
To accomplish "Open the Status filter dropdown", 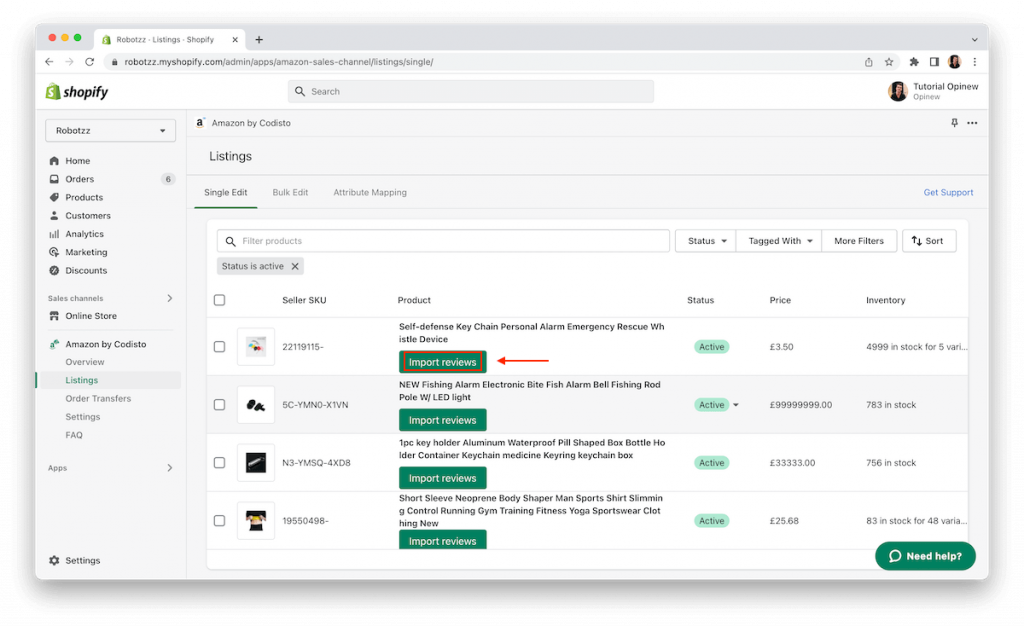I will tap(706, 241).
